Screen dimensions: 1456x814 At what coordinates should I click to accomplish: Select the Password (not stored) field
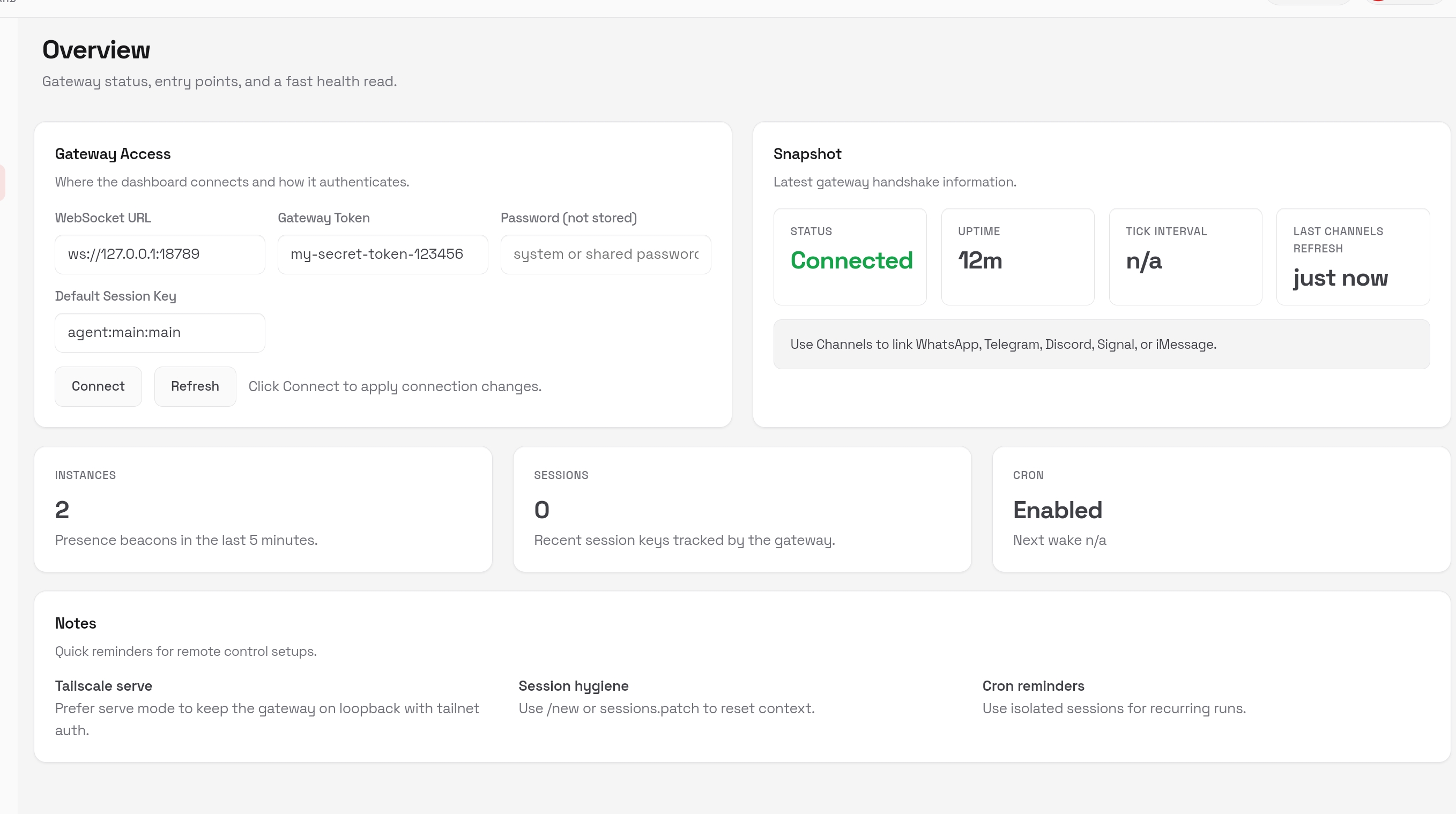(x=605, y=254)
